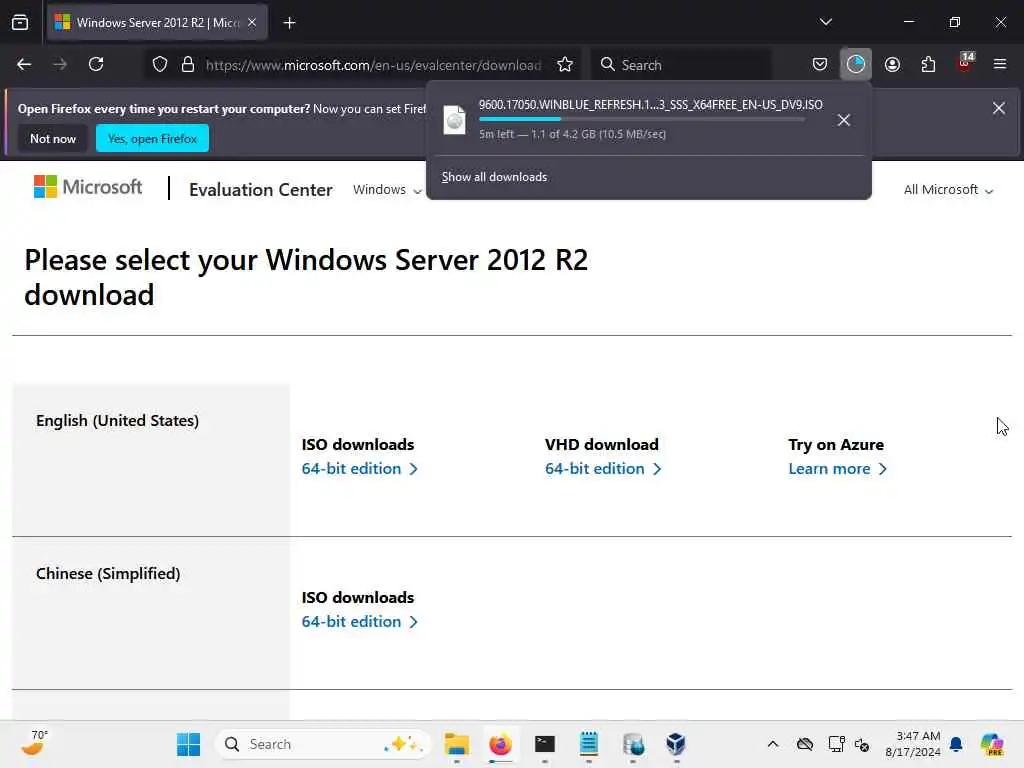Open Firefox account icon
1024x768 pixels.
click(x=892, y=65)
